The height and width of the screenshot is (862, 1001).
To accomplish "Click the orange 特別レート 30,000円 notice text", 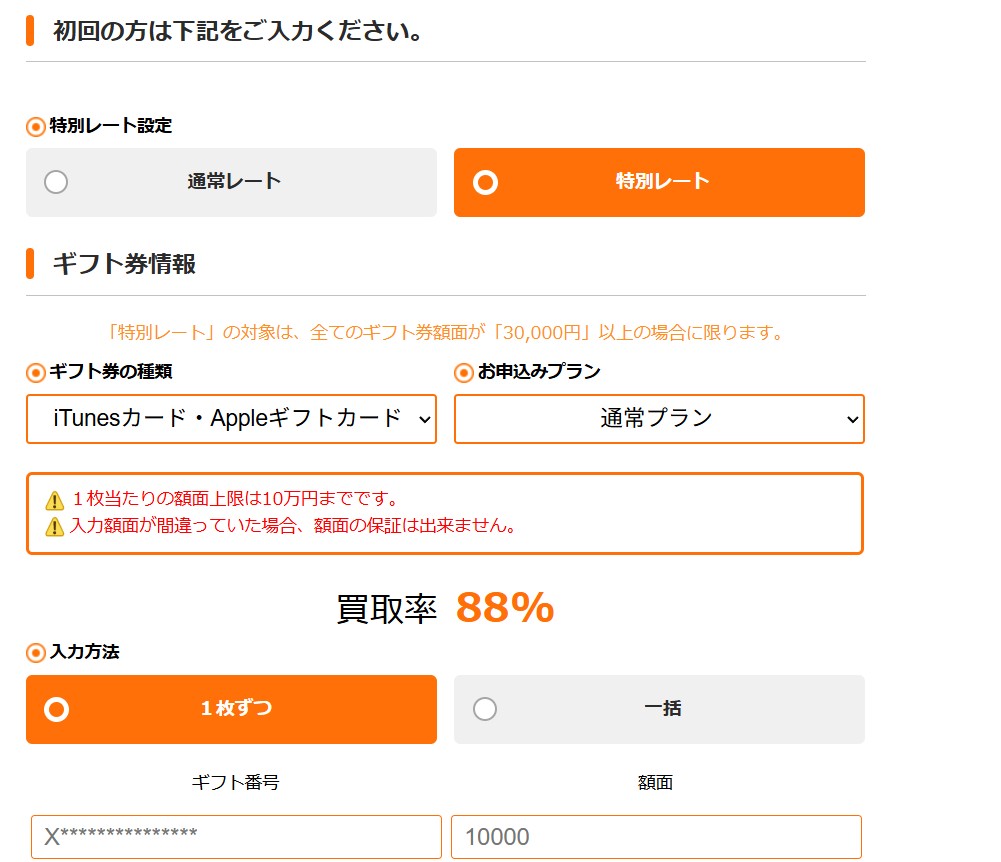I will coord(445,332).
